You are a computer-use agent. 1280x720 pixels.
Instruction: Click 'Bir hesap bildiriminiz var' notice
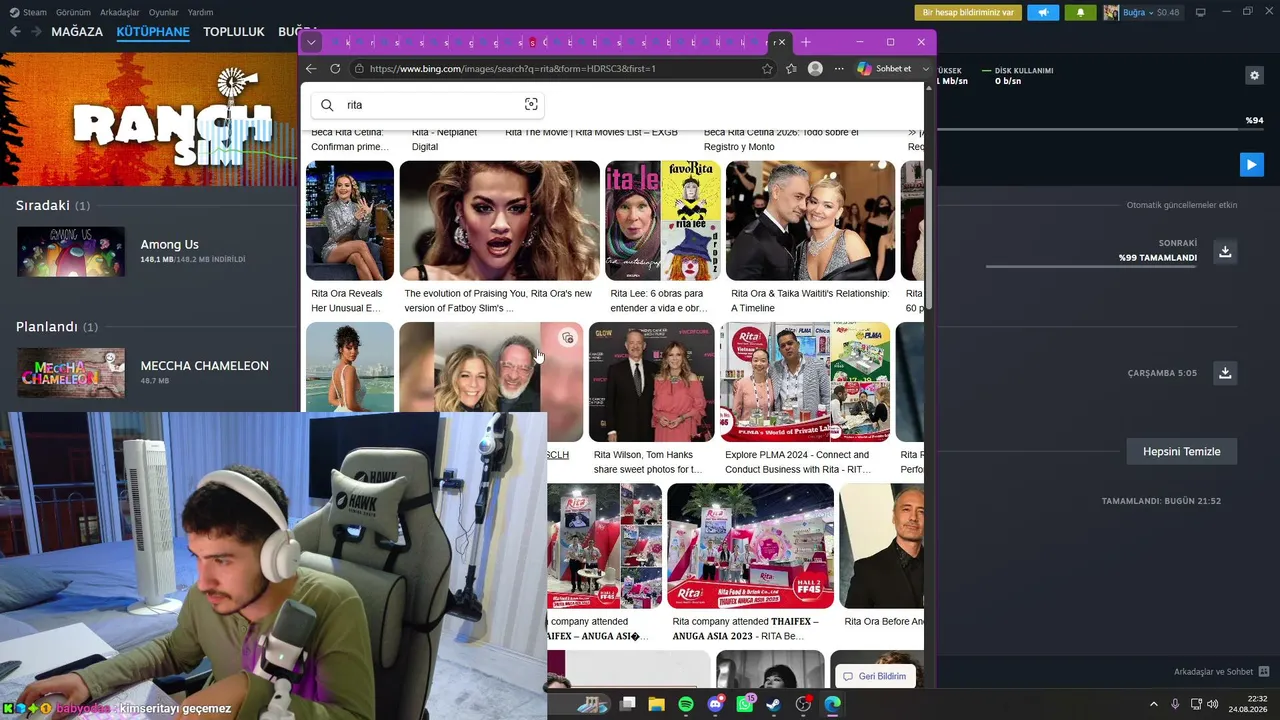[x=968, y=12]
